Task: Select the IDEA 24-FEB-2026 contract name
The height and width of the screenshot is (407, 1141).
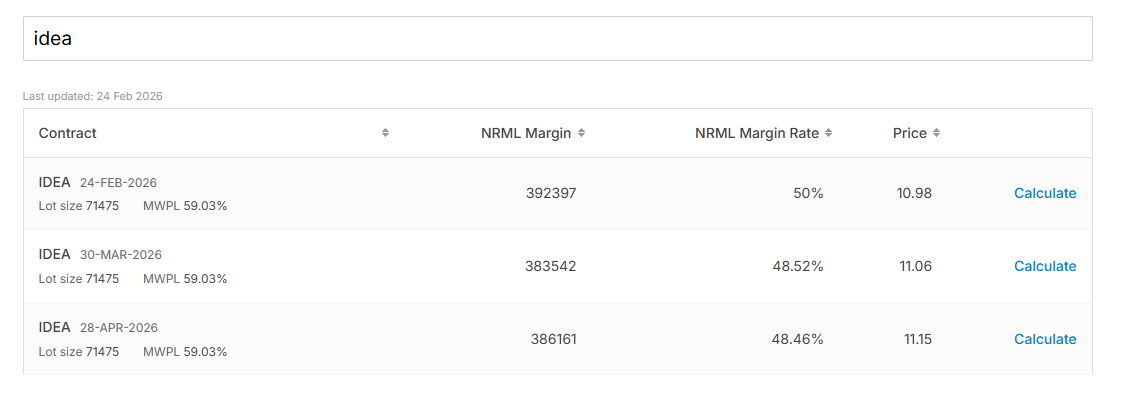Action: pyautogui.click(x=55, y=182)
